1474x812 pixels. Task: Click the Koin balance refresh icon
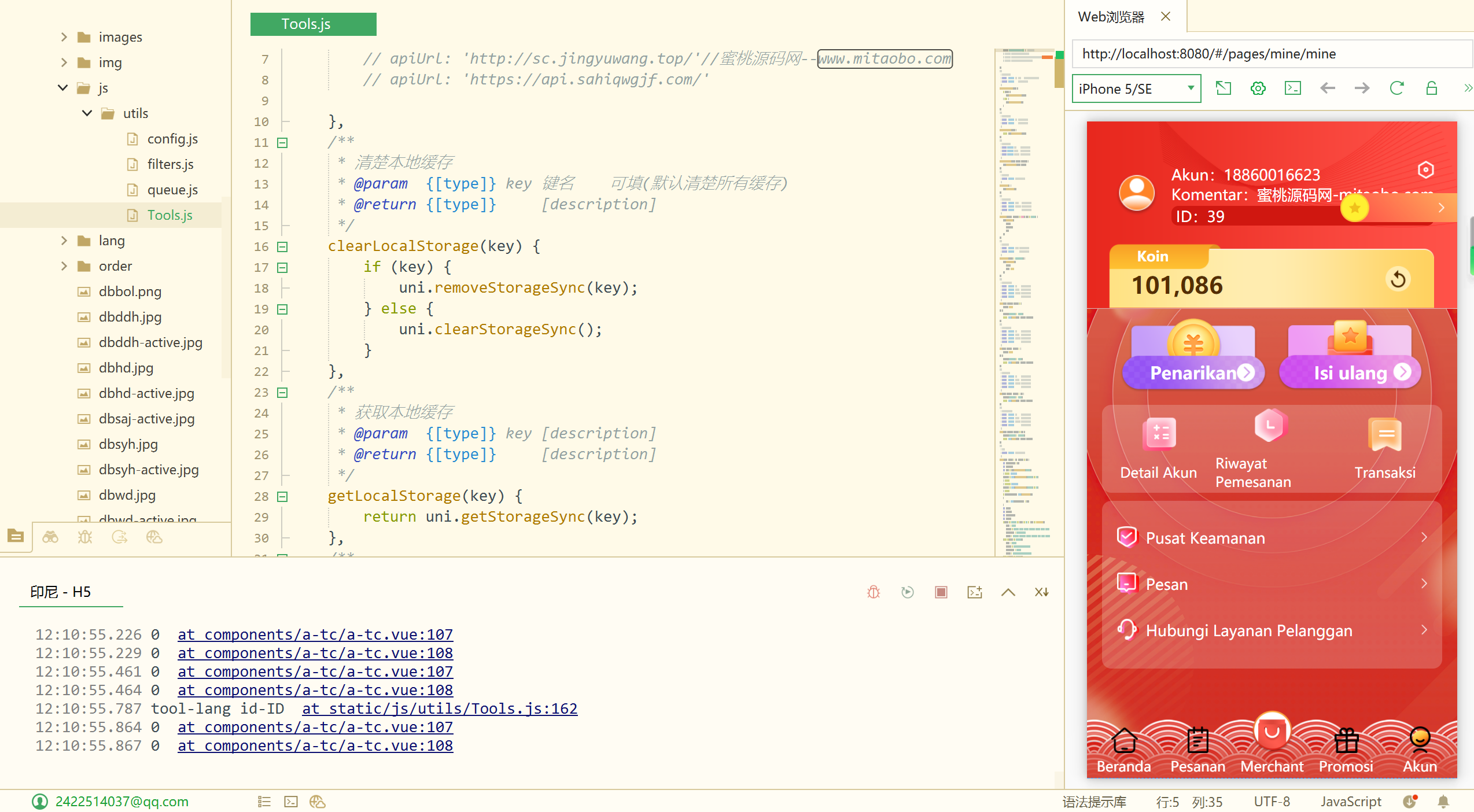1398,279
